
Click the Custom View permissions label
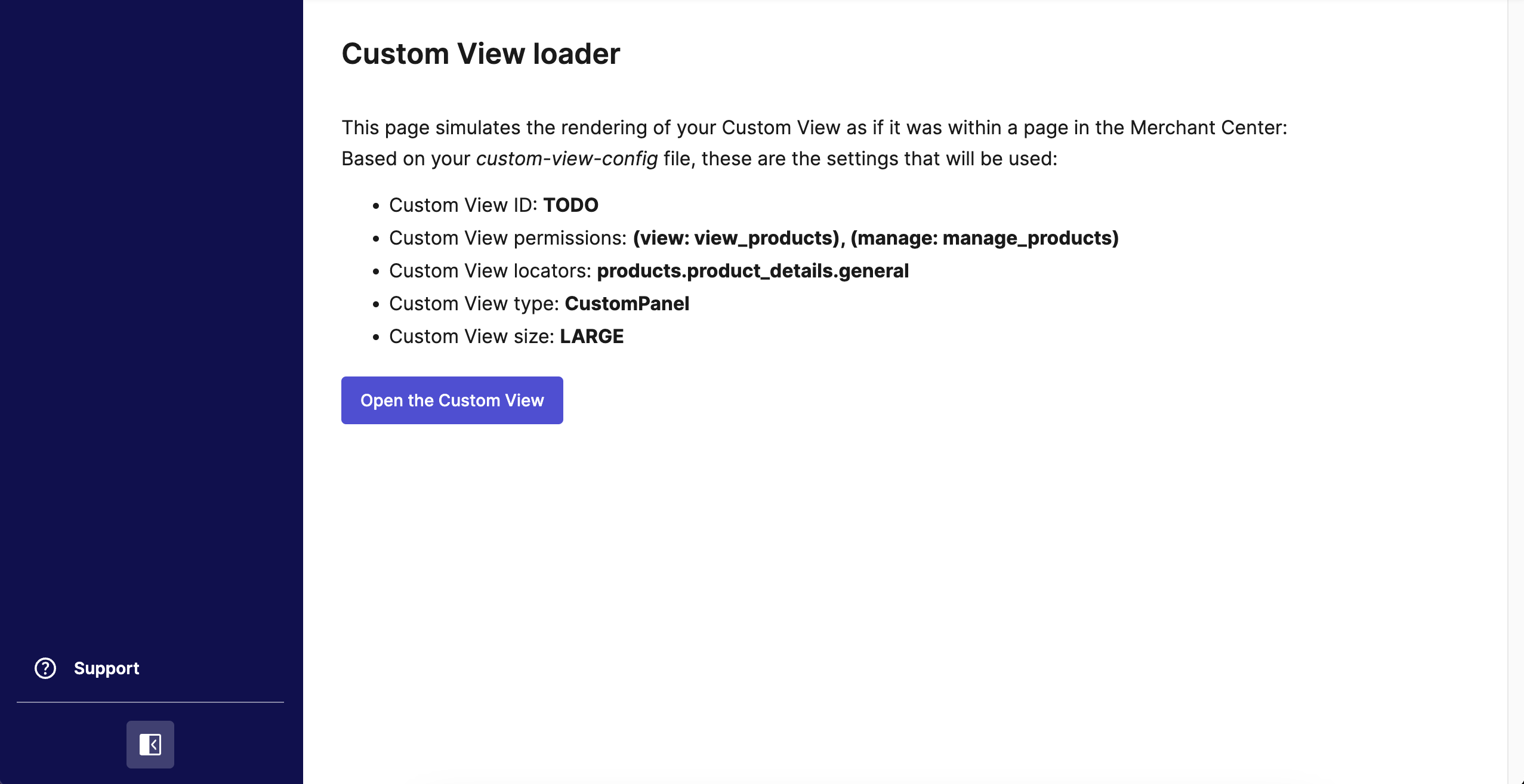[507, 238]
